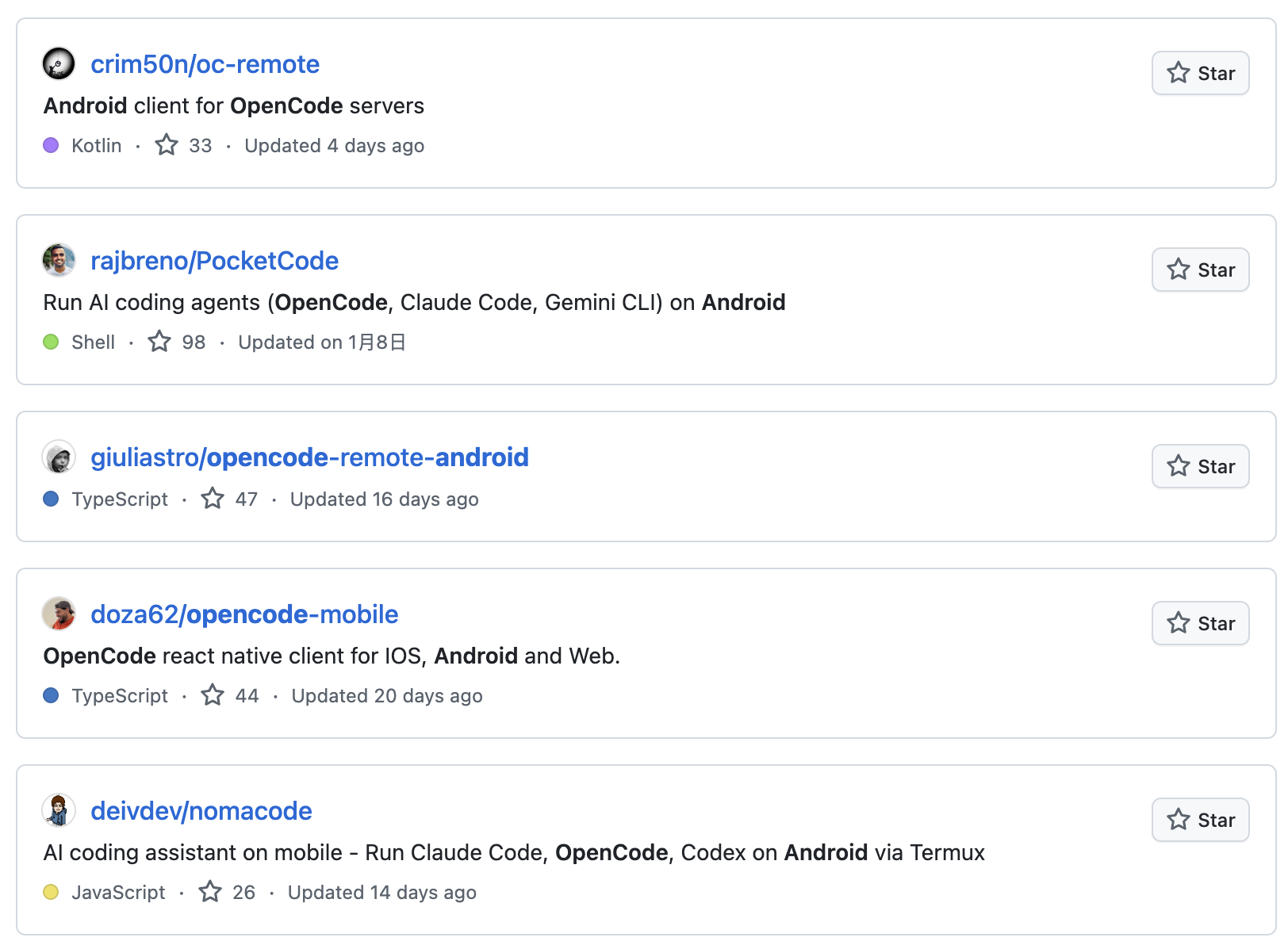Open the doza62/opencode-mobile repository
1288x945 pixels.
pyautogui.click(x=244, y=614)
